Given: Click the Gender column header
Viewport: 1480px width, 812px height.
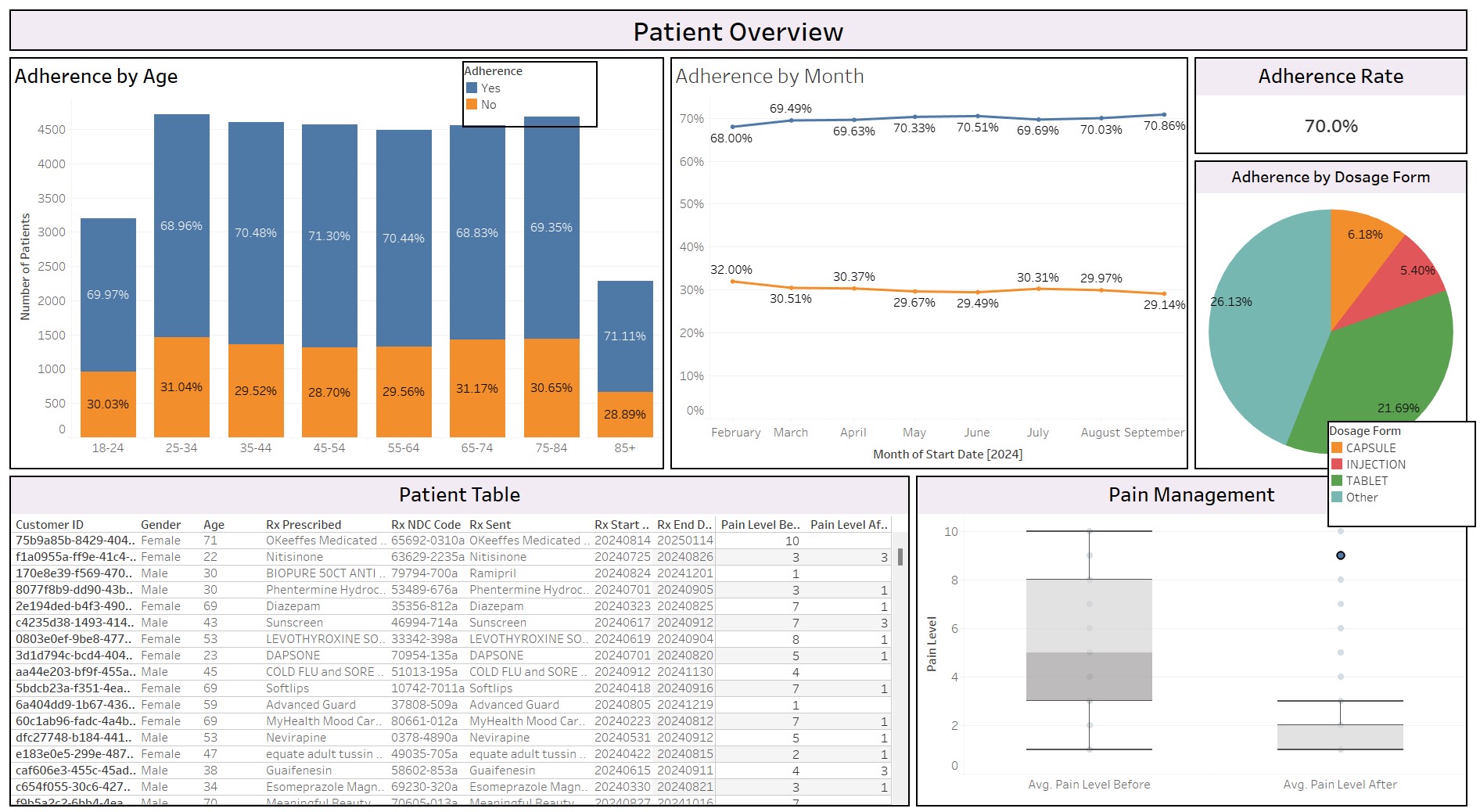Looking at the screenshot, I should tap(160, 525).
